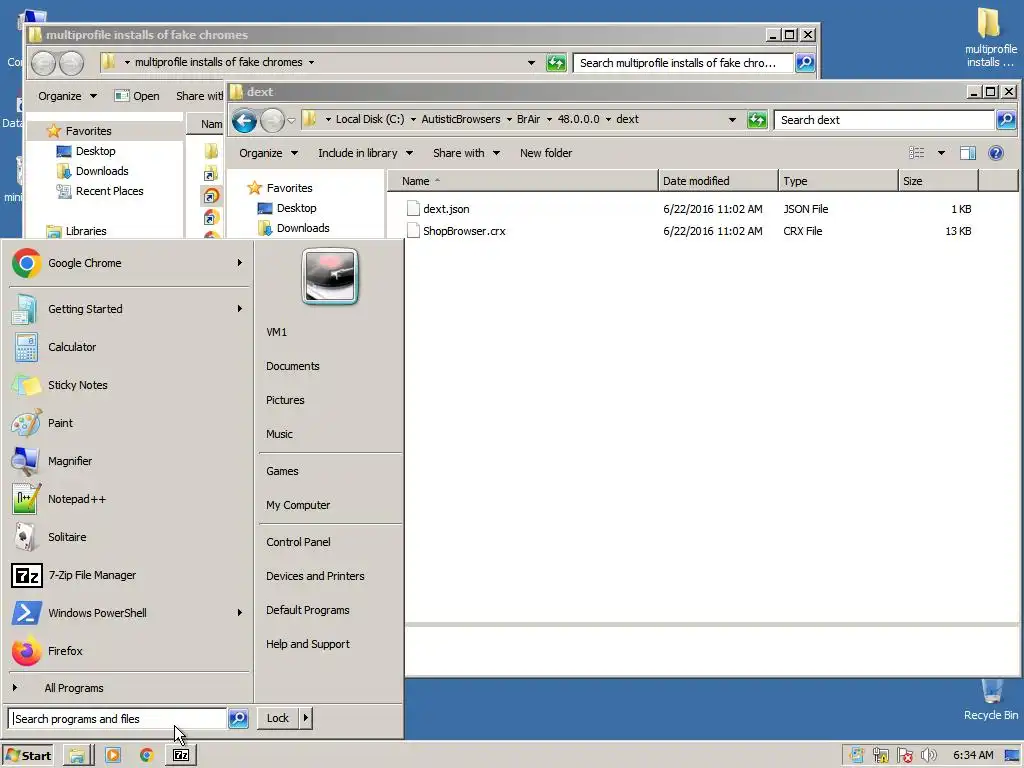
Task: Sort by Type column header
Action: pyautogui.click(x=838, y=181)
